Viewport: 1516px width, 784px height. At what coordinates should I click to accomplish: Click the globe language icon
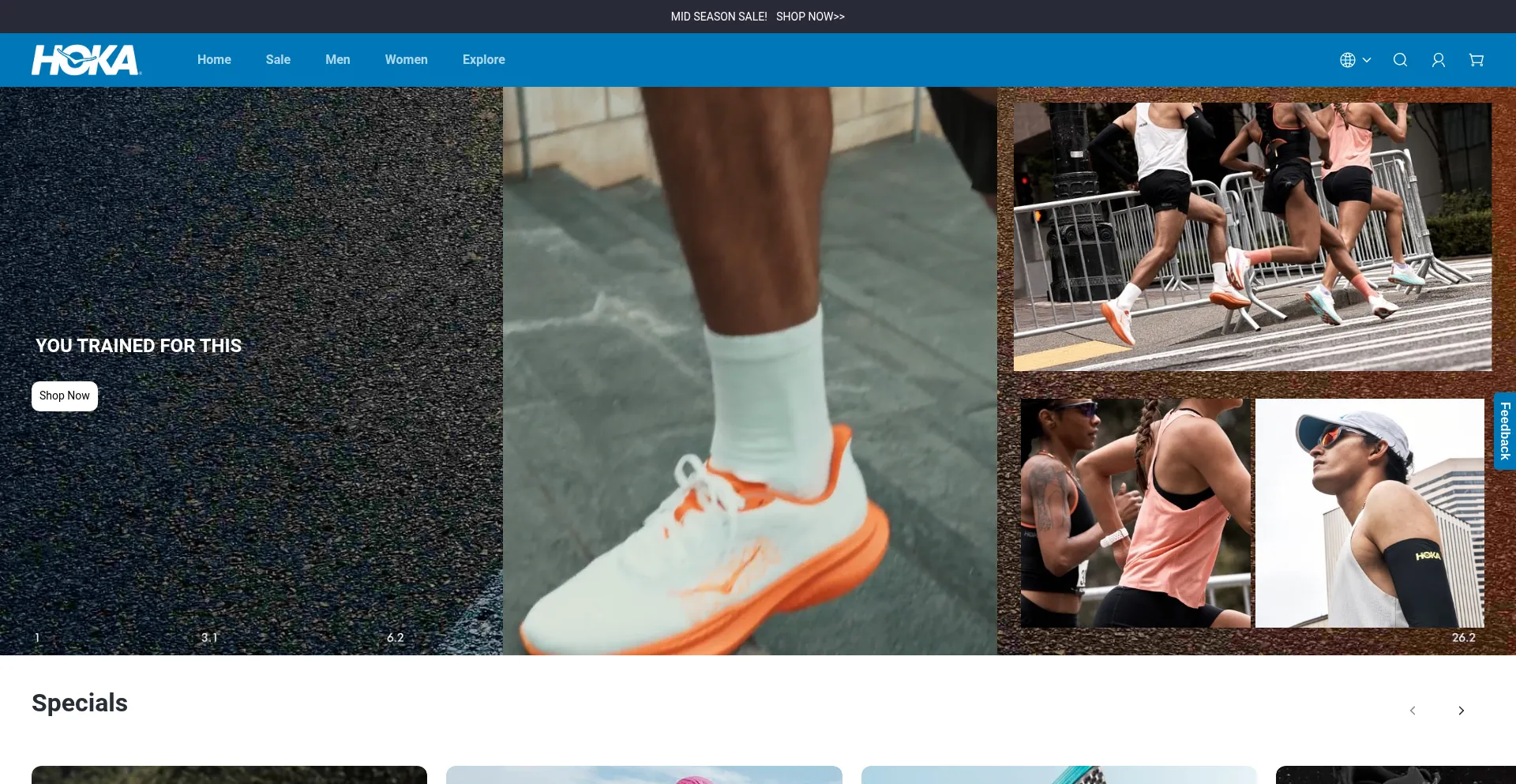pyautogui.click(x=1347, y=60)
